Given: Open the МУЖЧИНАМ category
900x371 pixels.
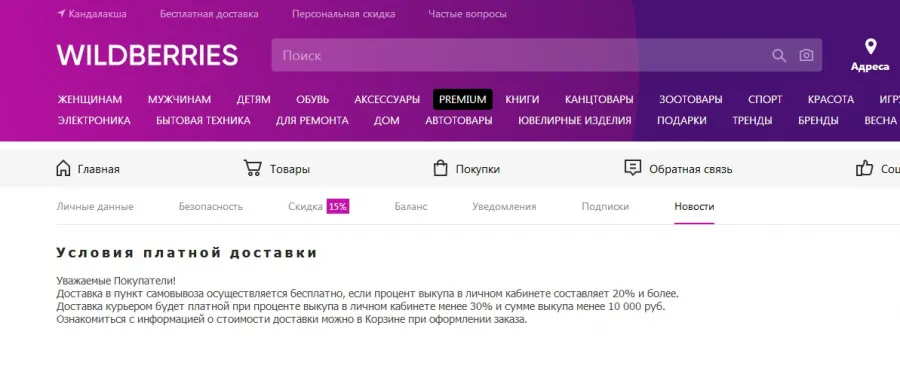Looking at the screenshot, I should pyautogui.click(x=179, y=99).
